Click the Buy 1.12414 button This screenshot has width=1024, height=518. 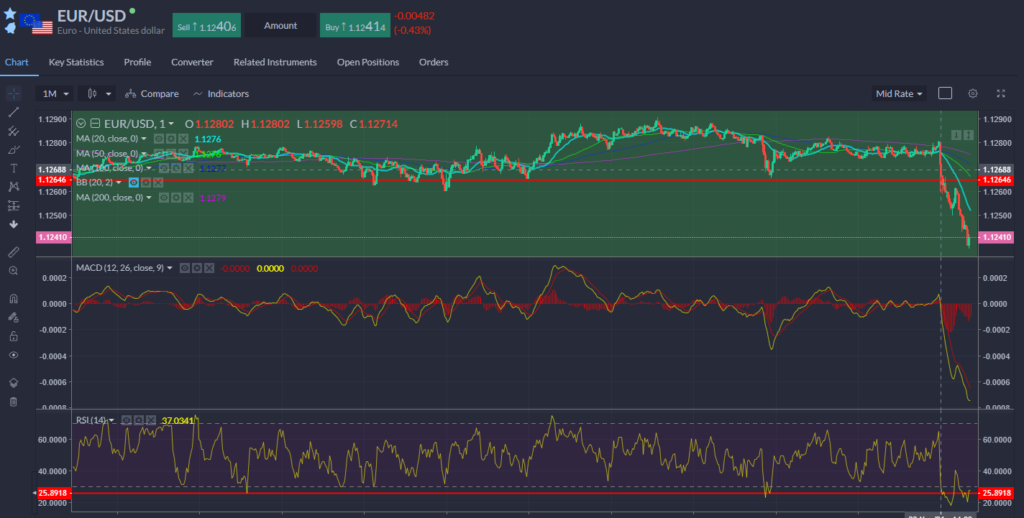[x=353, y=27]
